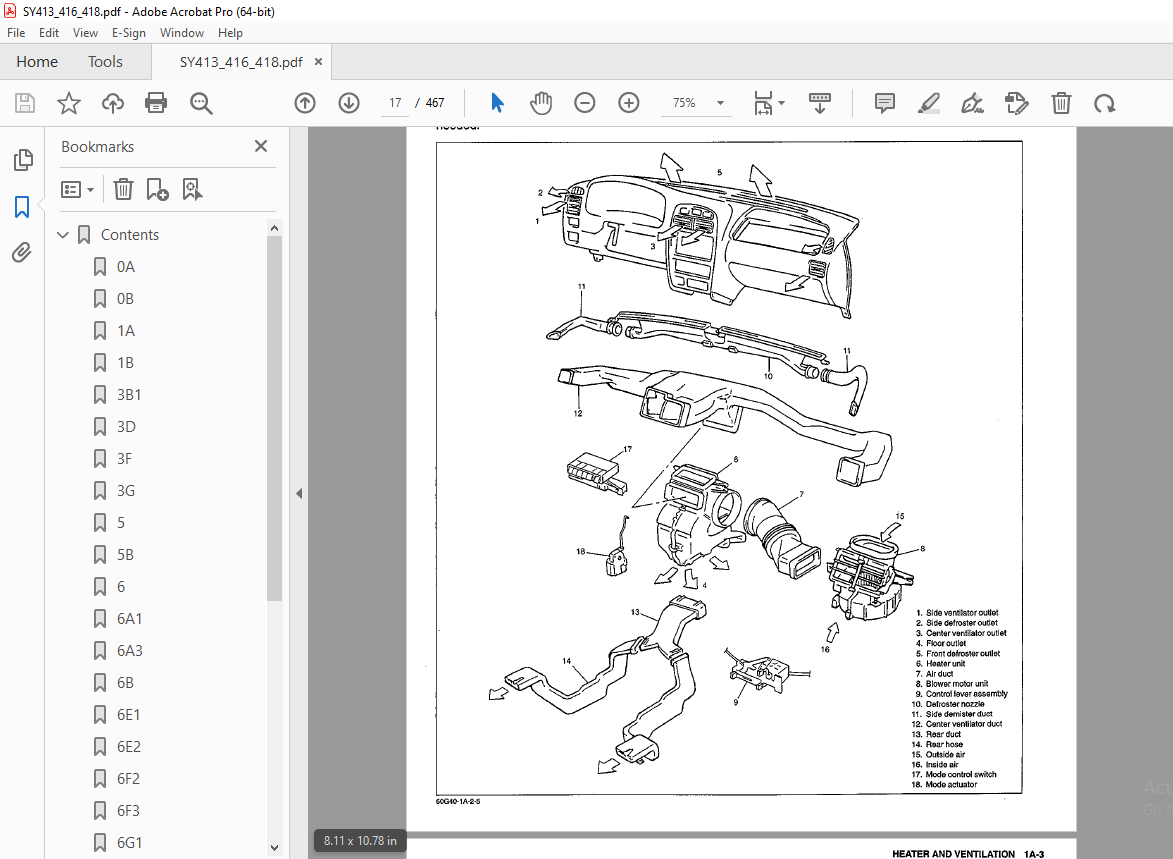This screenshot has height=859, width=1173.
Task: Jump to bookmark 3D
Action: 126,427
